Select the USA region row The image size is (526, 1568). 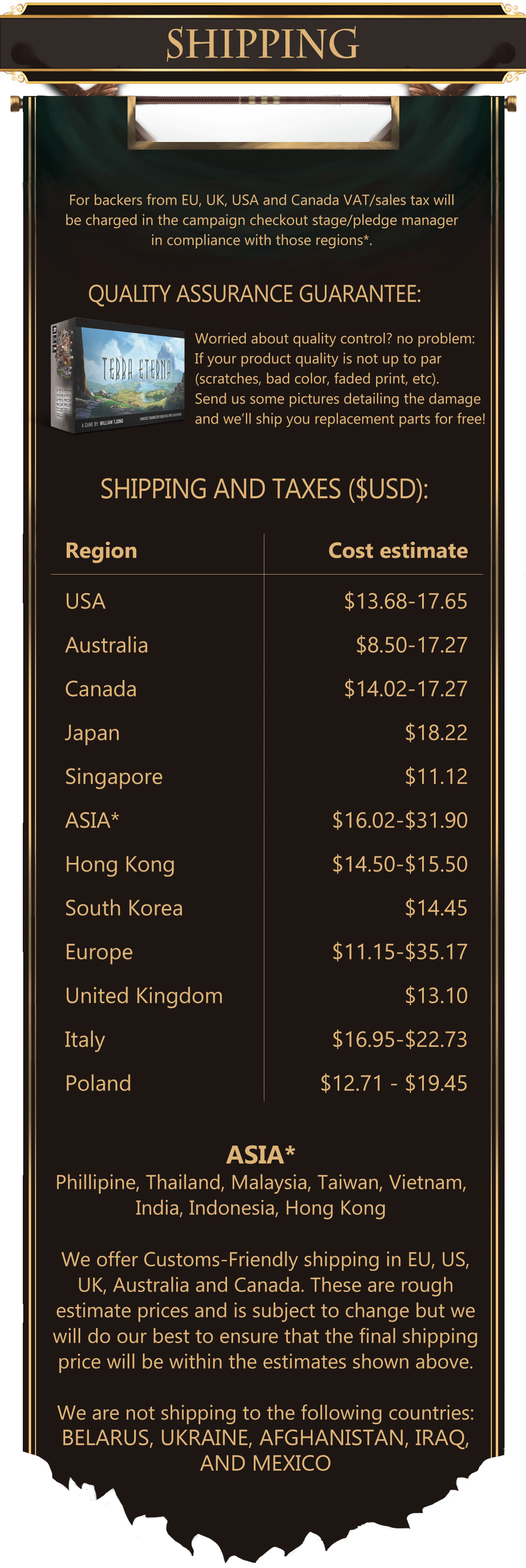click(266, 601)
